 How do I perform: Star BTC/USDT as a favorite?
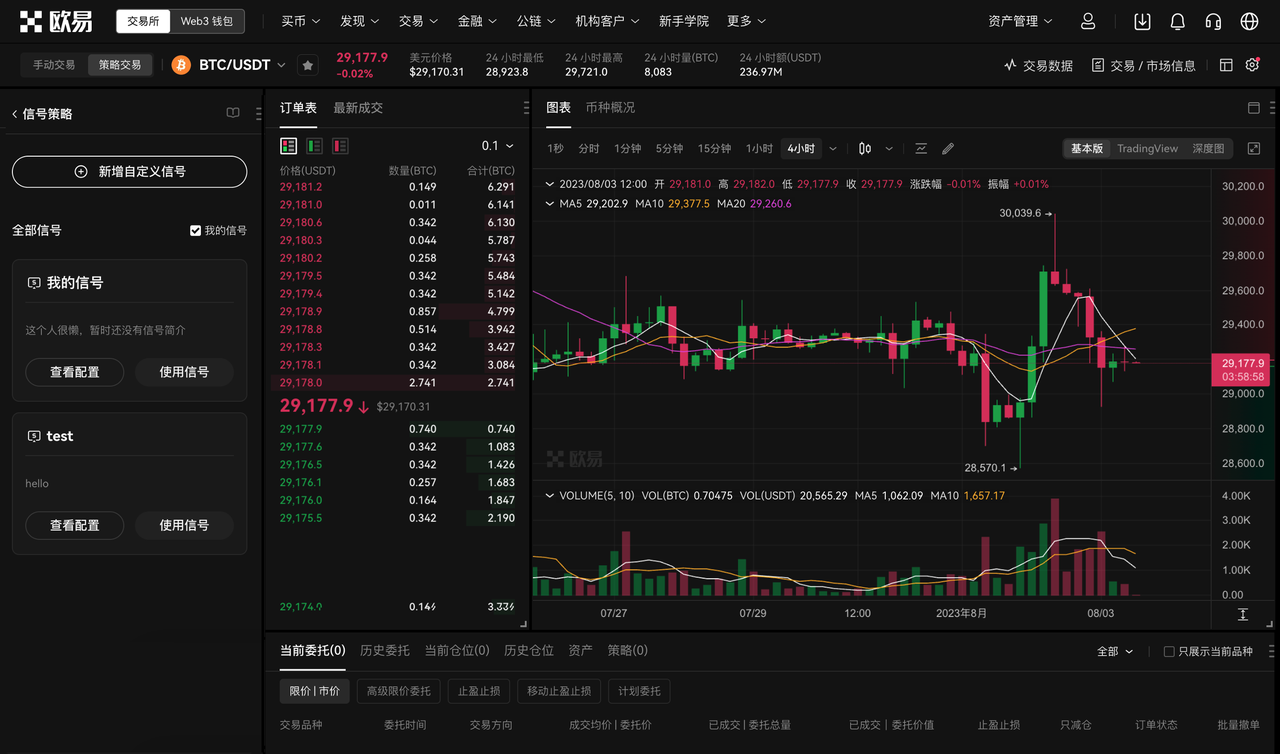tap(308, 64)
